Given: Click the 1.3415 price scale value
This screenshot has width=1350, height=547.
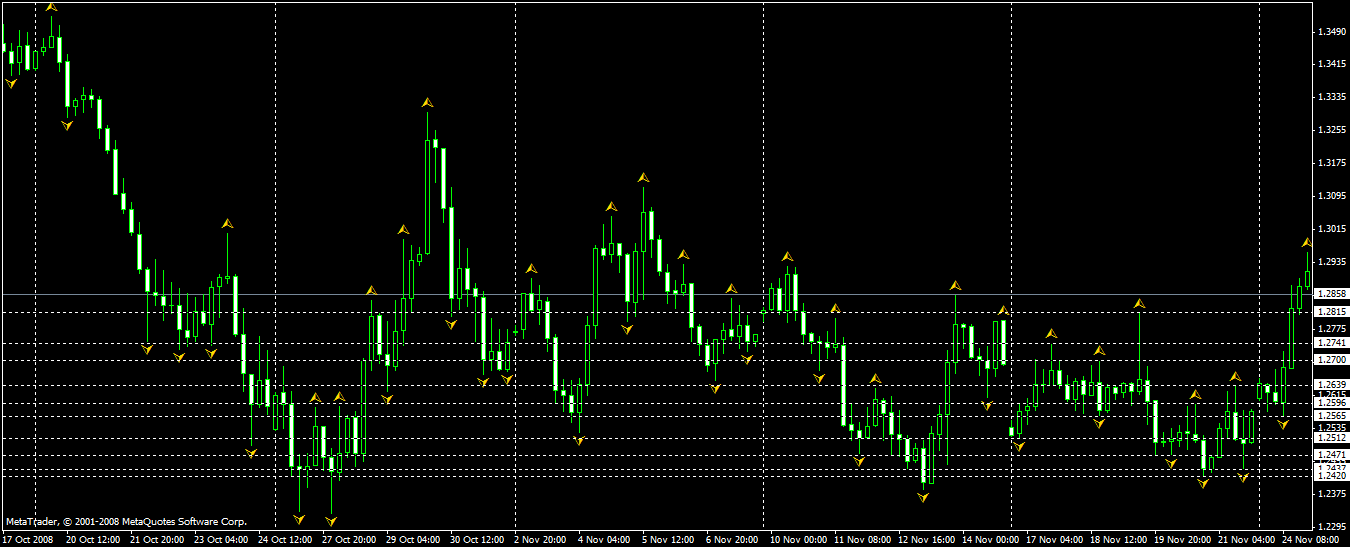Looking at the screenshot, I should [x=1331, y=65].
